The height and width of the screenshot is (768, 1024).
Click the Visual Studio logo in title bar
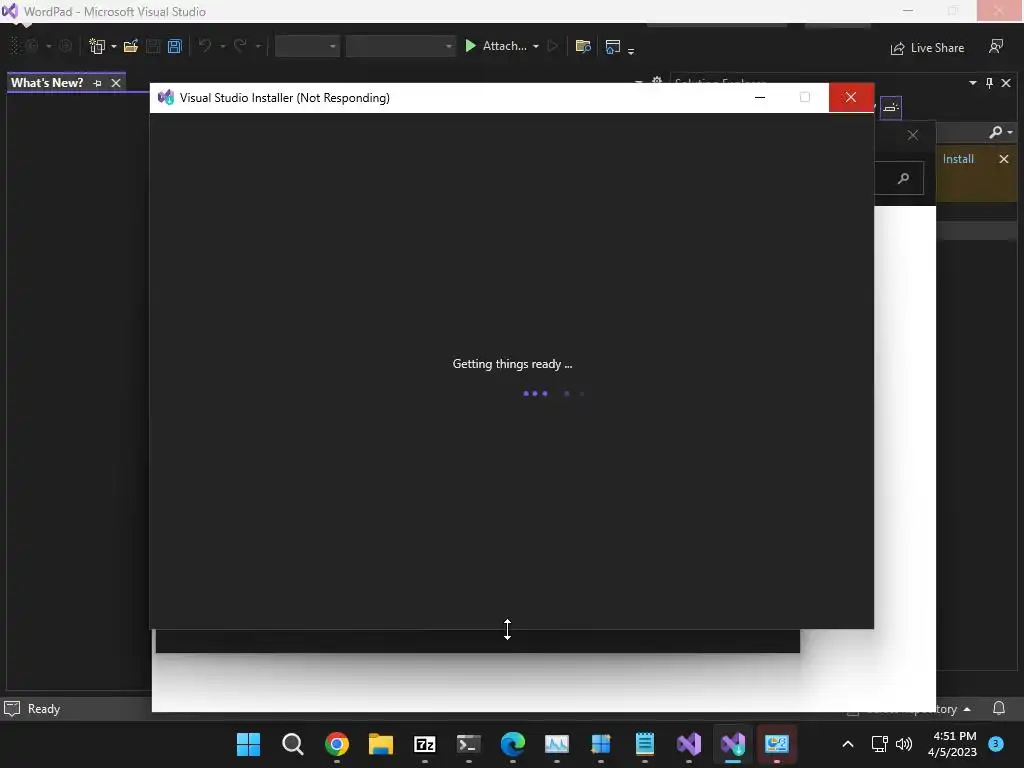click(x=10, y=11)
